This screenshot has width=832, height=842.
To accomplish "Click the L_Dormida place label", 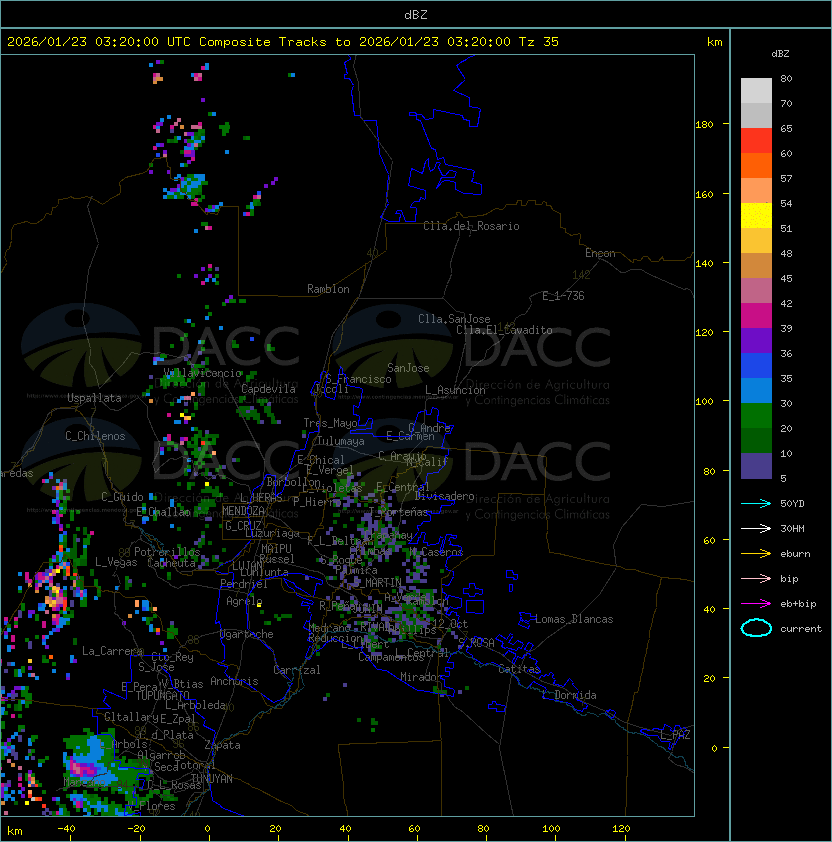I will [x=569, y=695].
